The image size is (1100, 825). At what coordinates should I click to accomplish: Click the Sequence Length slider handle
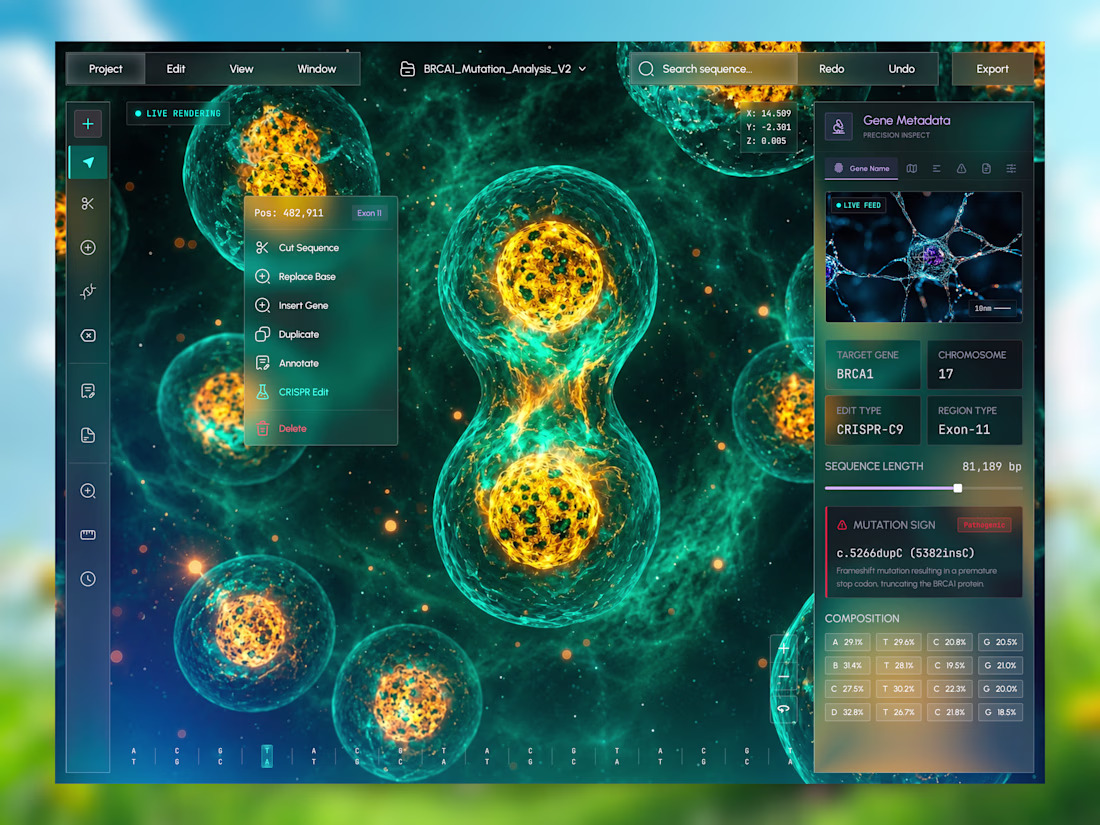click(958, 488)
